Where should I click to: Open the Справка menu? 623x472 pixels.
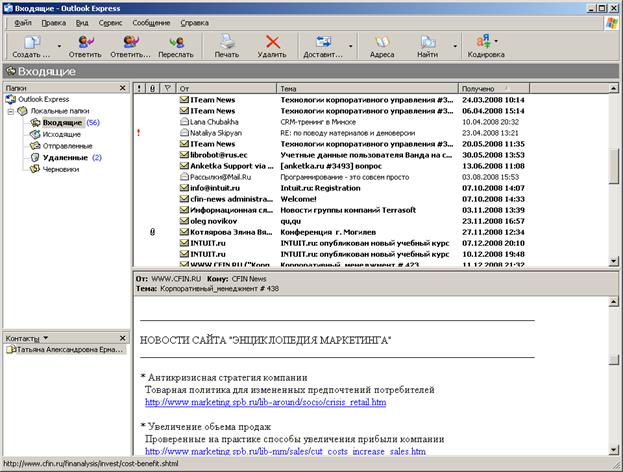coord(195,23)
